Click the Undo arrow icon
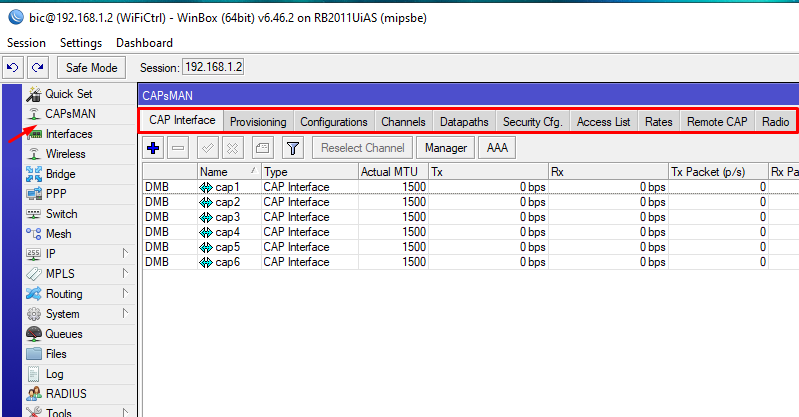The image size is (799, 417). (x=13, y=67)
